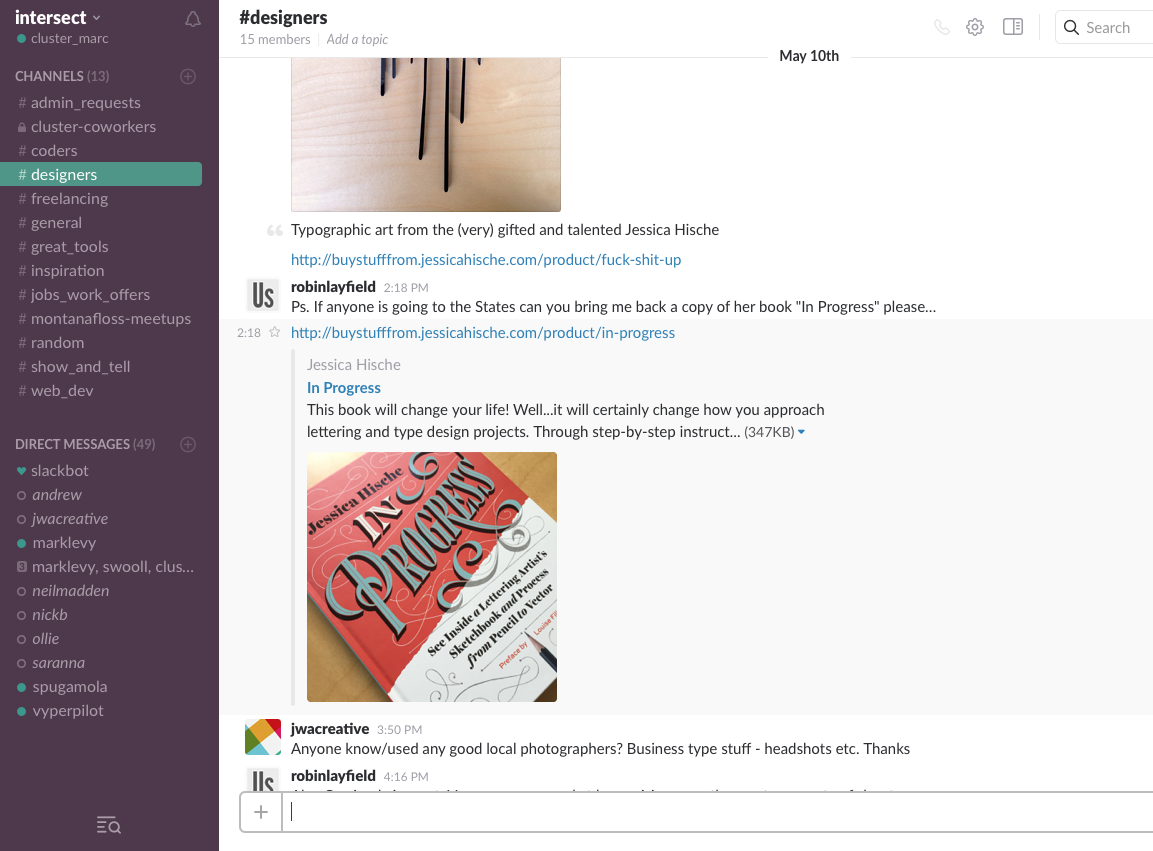Toggle the details side pane icon
This screenshot has width=1153, height=851.
coord(1013,27)
